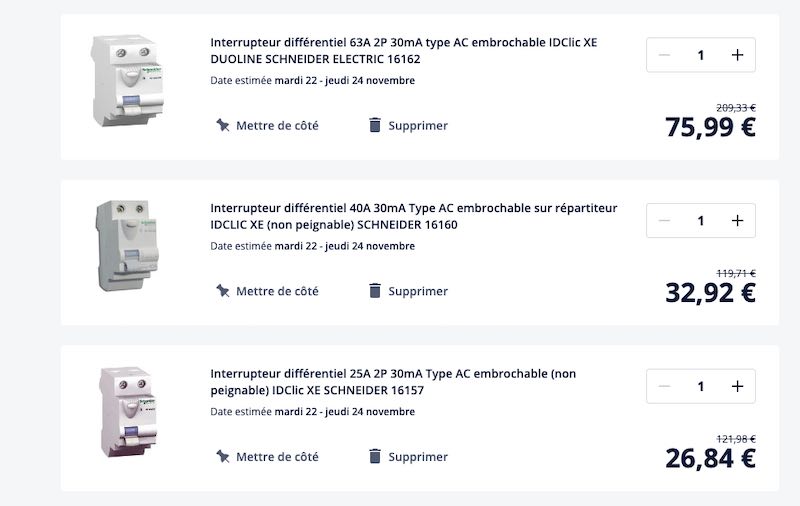Click the 40A interrupteur product image
Viewport: 800px width, 506px height.
click(128, 246)
